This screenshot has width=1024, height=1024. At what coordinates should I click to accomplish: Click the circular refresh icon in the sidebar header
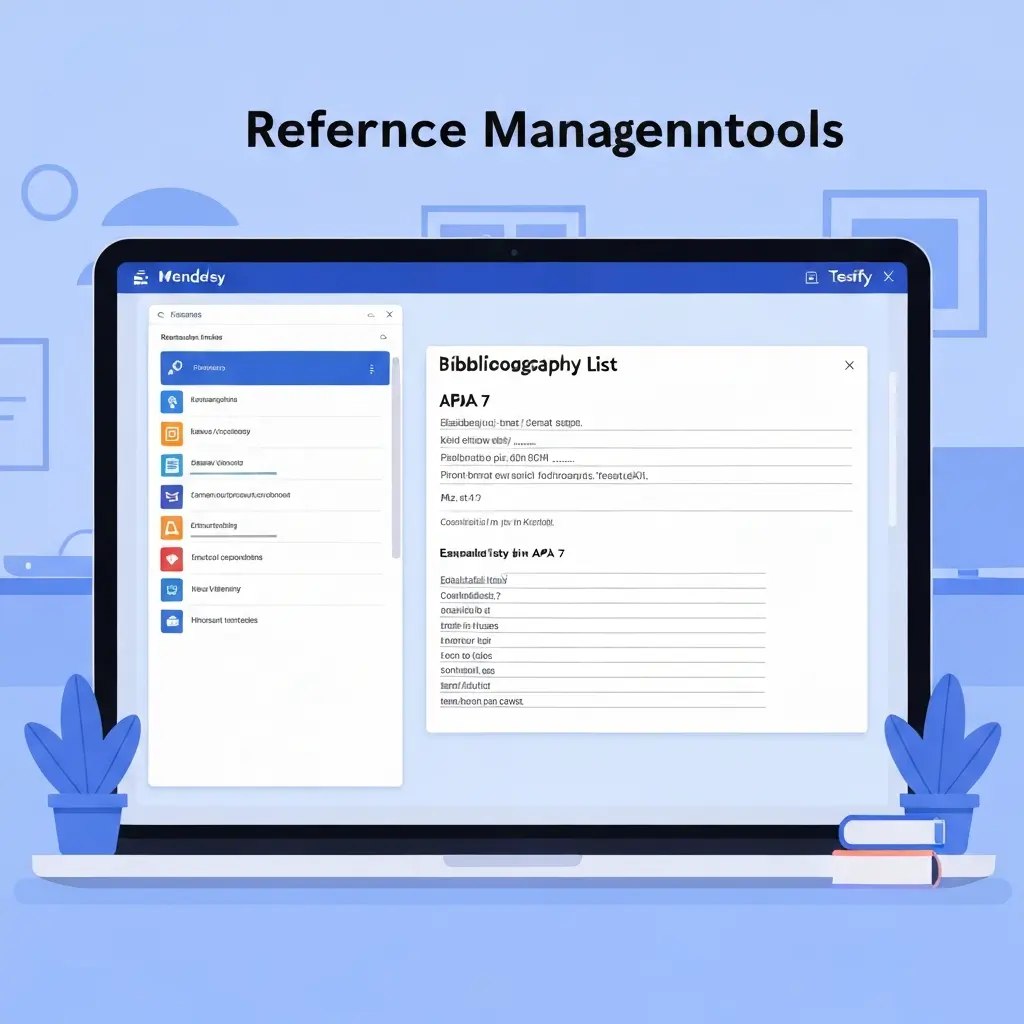(161, 315)
